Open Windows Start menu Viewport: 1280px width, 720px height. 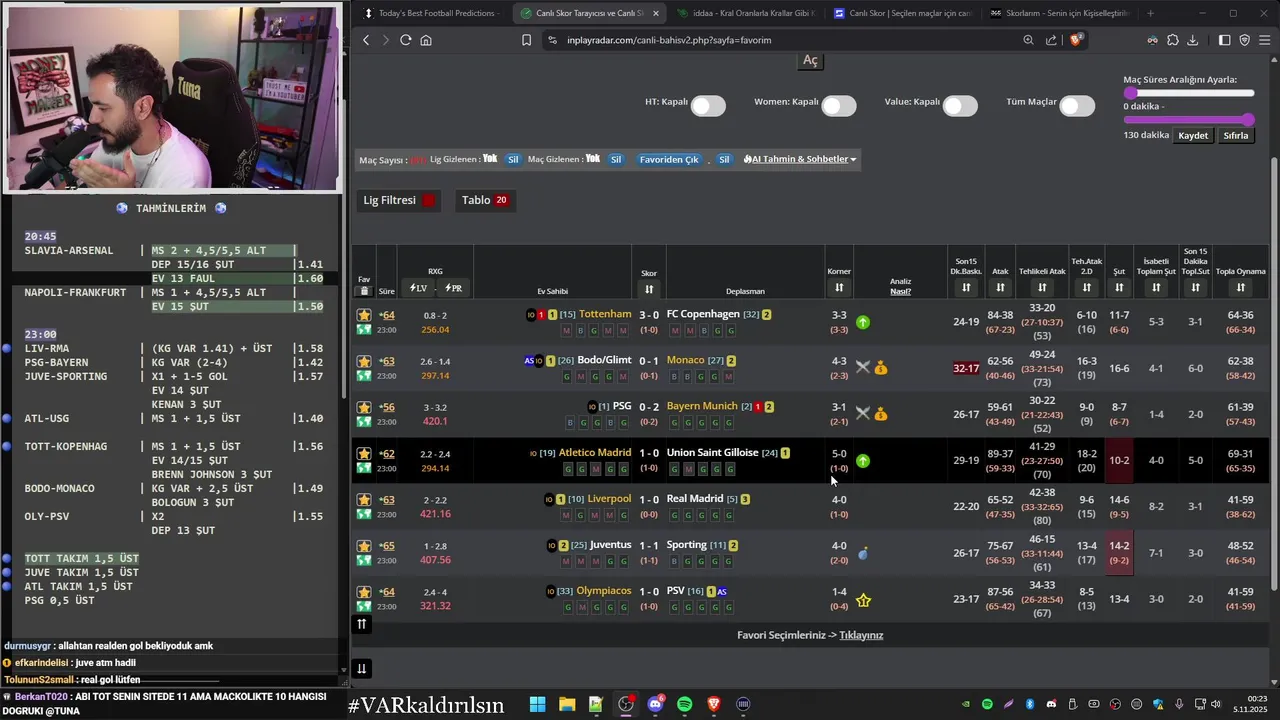(x=537, y=704)
